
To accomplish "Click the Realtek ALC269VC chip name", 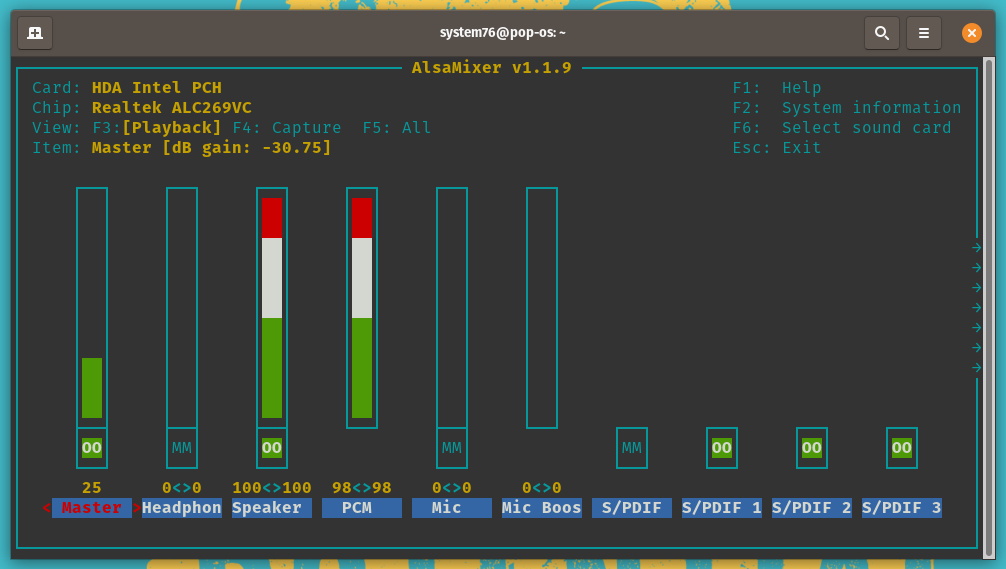I will (171, 108).
